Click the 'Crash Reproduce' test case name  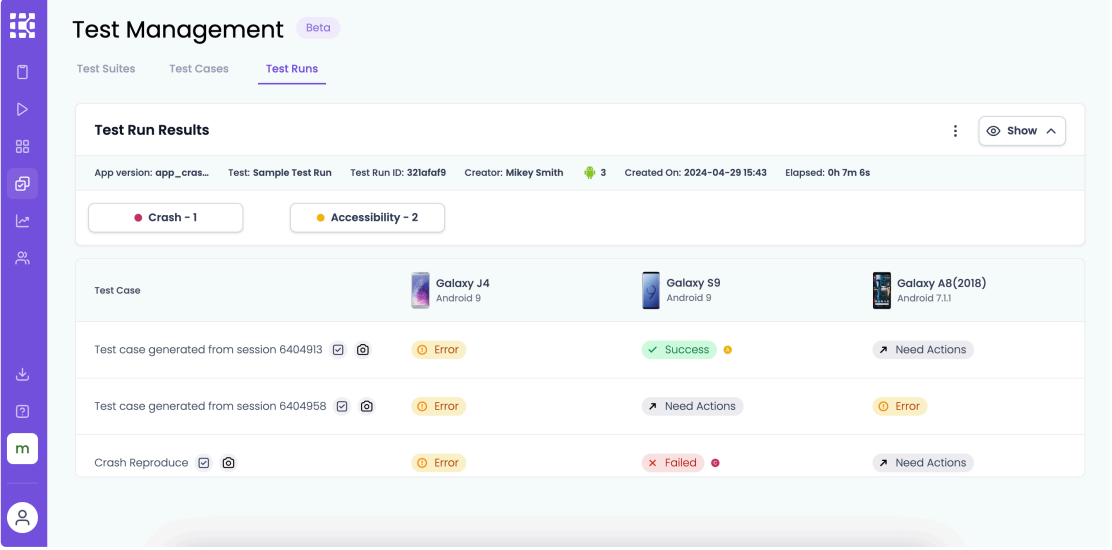pos(141,463)
